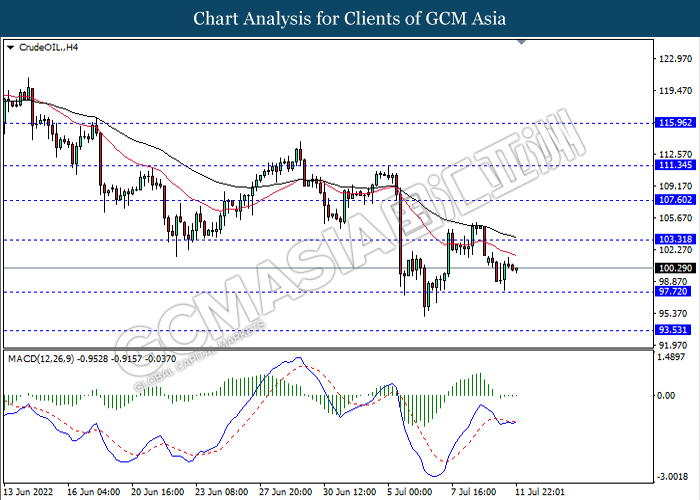Select the 115.962 price level label
This screenshot has width=700, height=500.
[675, 122]
